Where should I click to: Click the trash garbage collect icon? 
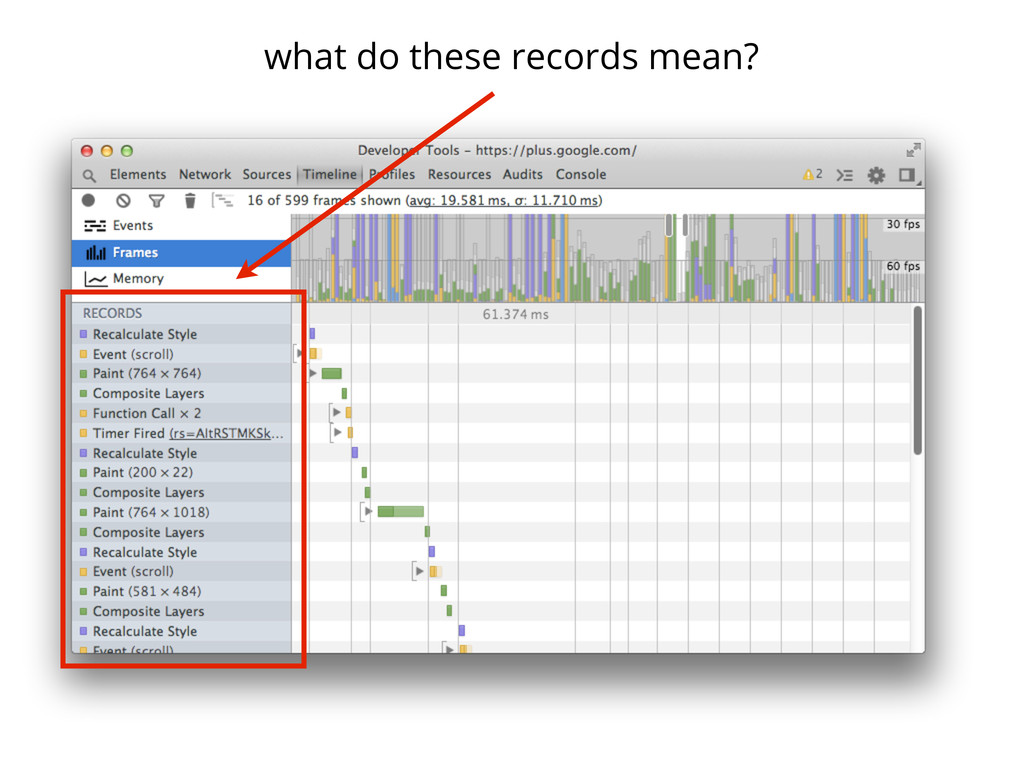click(190, 201)
